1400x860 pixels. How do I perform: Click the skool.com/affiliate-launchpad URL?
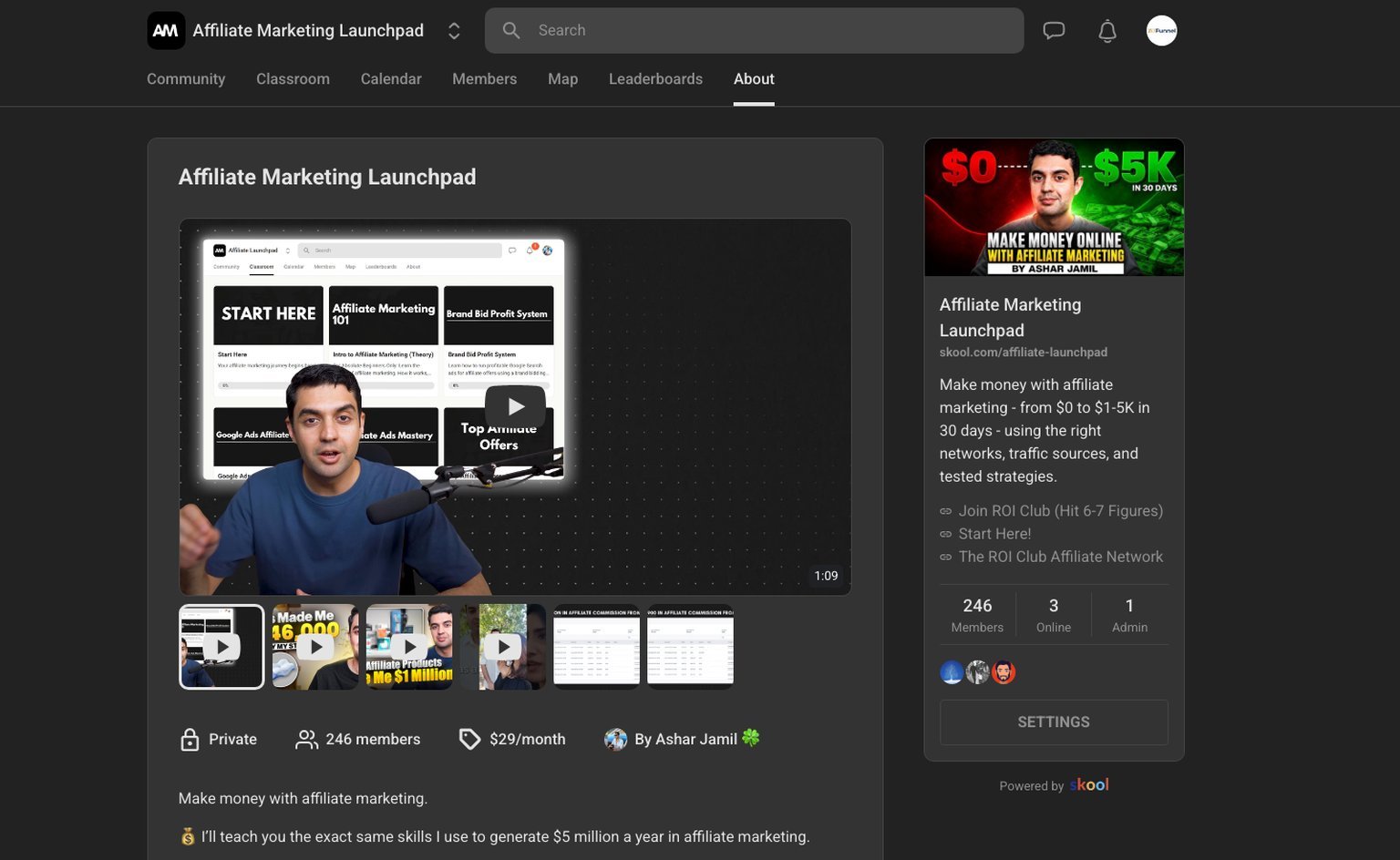pyautogui.click(x=1024, y=352)
